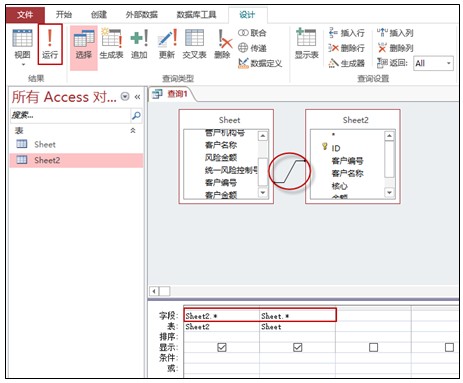Check the 显示 box in the third column
This screenshot has height=383, width=463.
373,347
